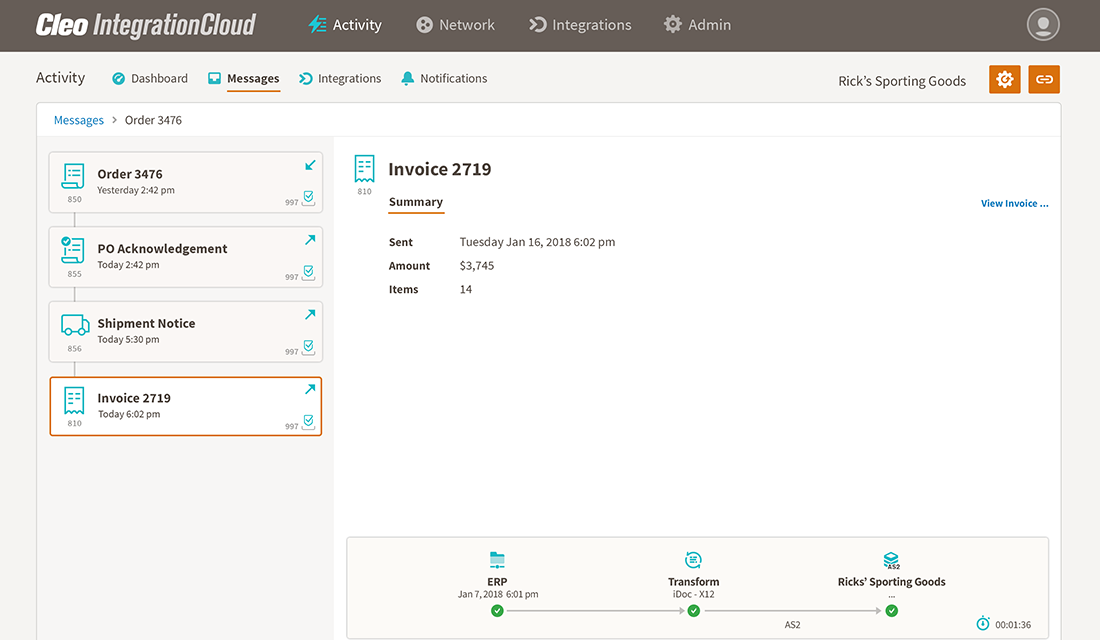The image size is (1100, 640).
Task: Click the ERP green status checkmark
Action: [x=497, y=611]
